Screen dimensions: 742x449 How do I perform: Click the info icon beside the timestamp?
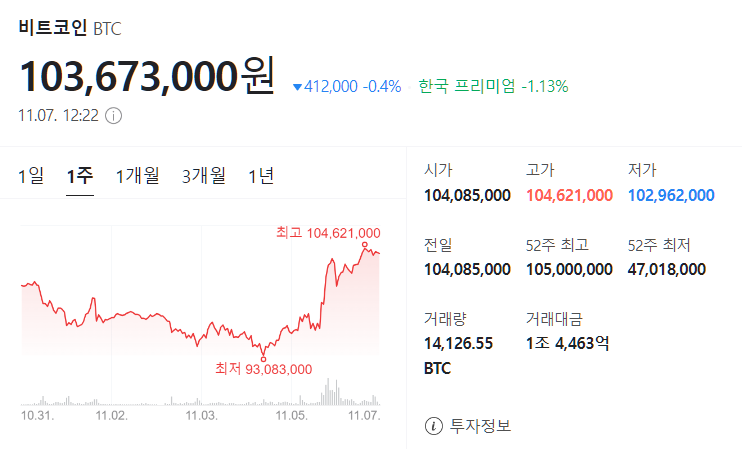click(x=113, y=115)
